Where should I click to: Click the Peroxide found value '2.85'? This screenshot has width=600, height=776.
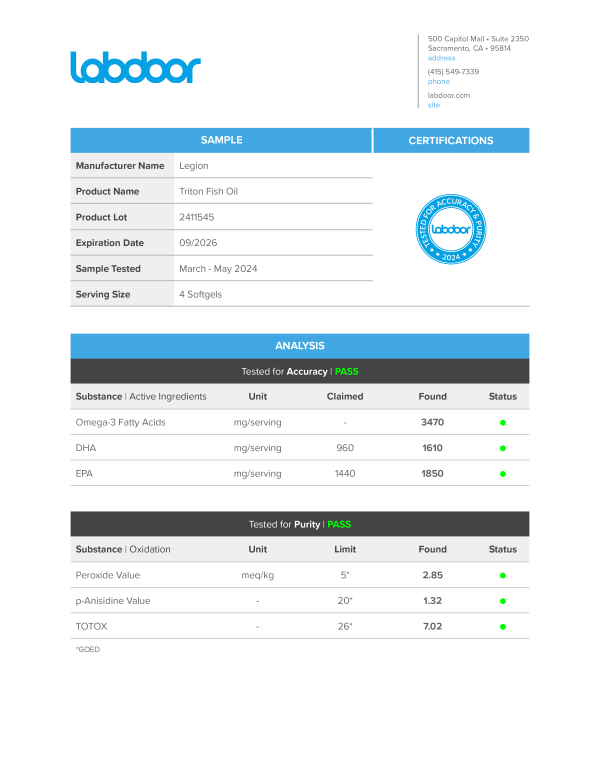pos(433,575)
